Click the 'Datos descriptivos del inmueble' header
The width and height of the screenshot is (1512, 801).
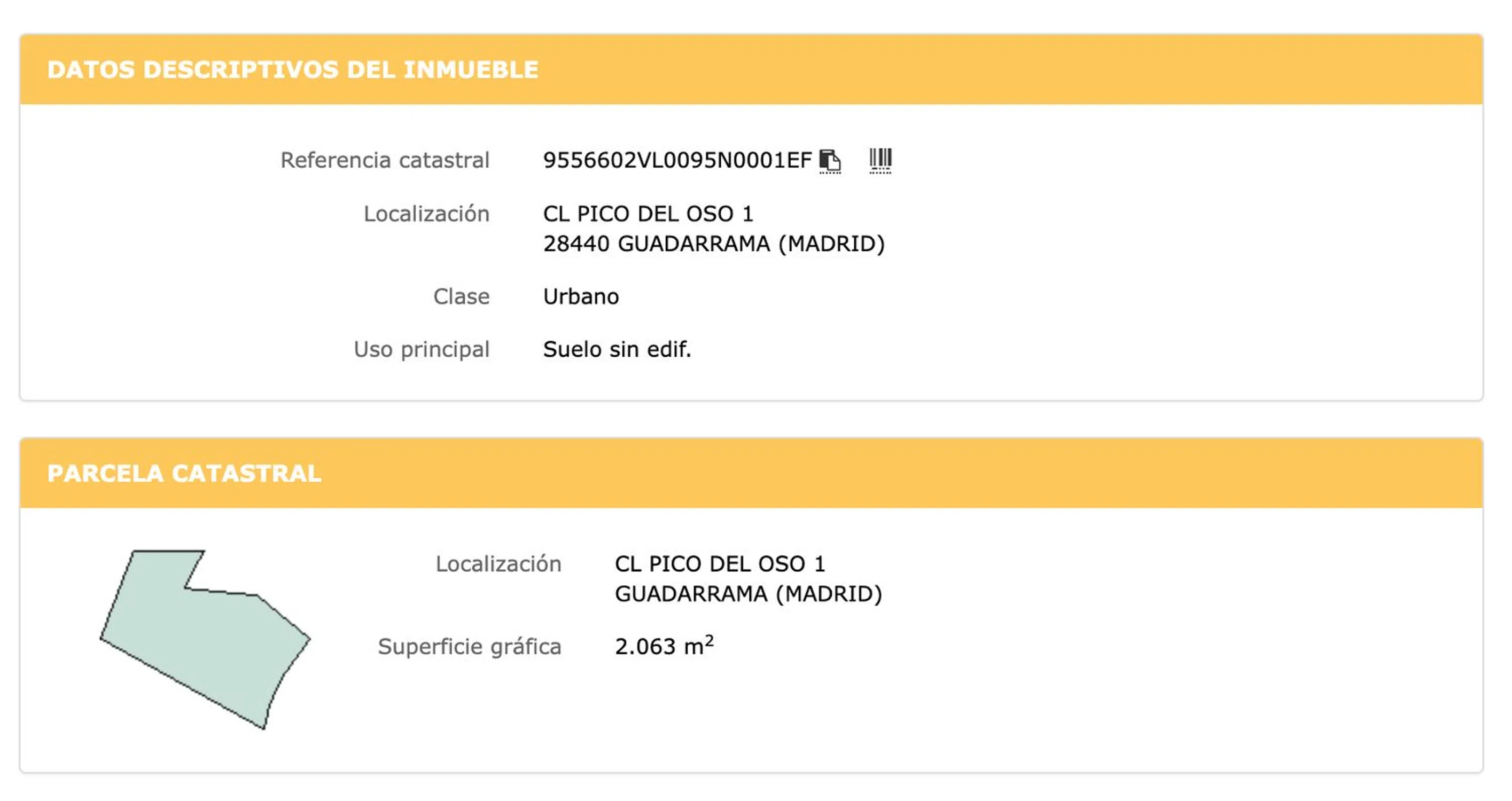[x=292, y=70]
